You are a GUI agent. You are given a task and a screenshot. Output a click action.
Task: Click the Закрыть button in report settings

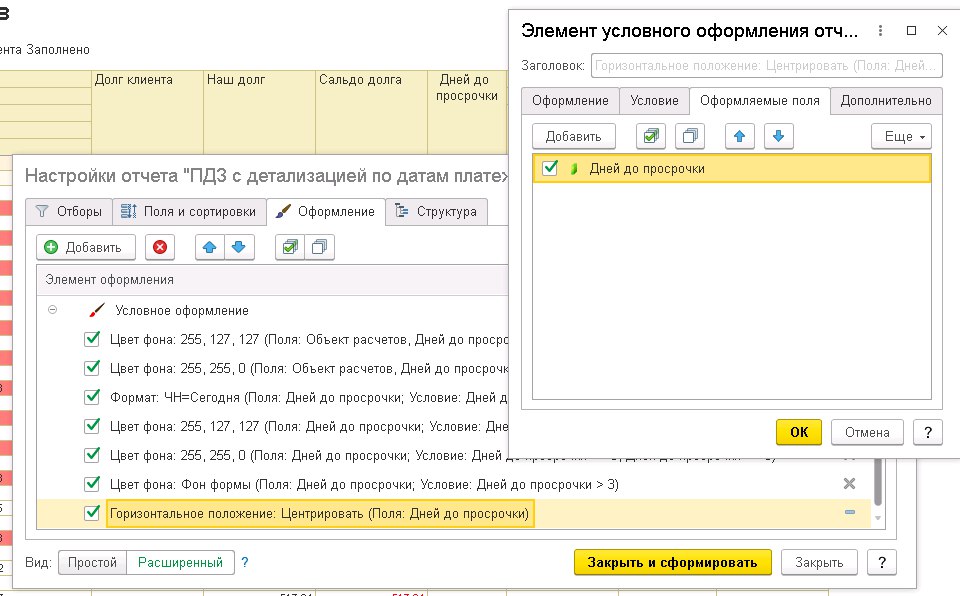pyautogui.click(x=819, y=562)
